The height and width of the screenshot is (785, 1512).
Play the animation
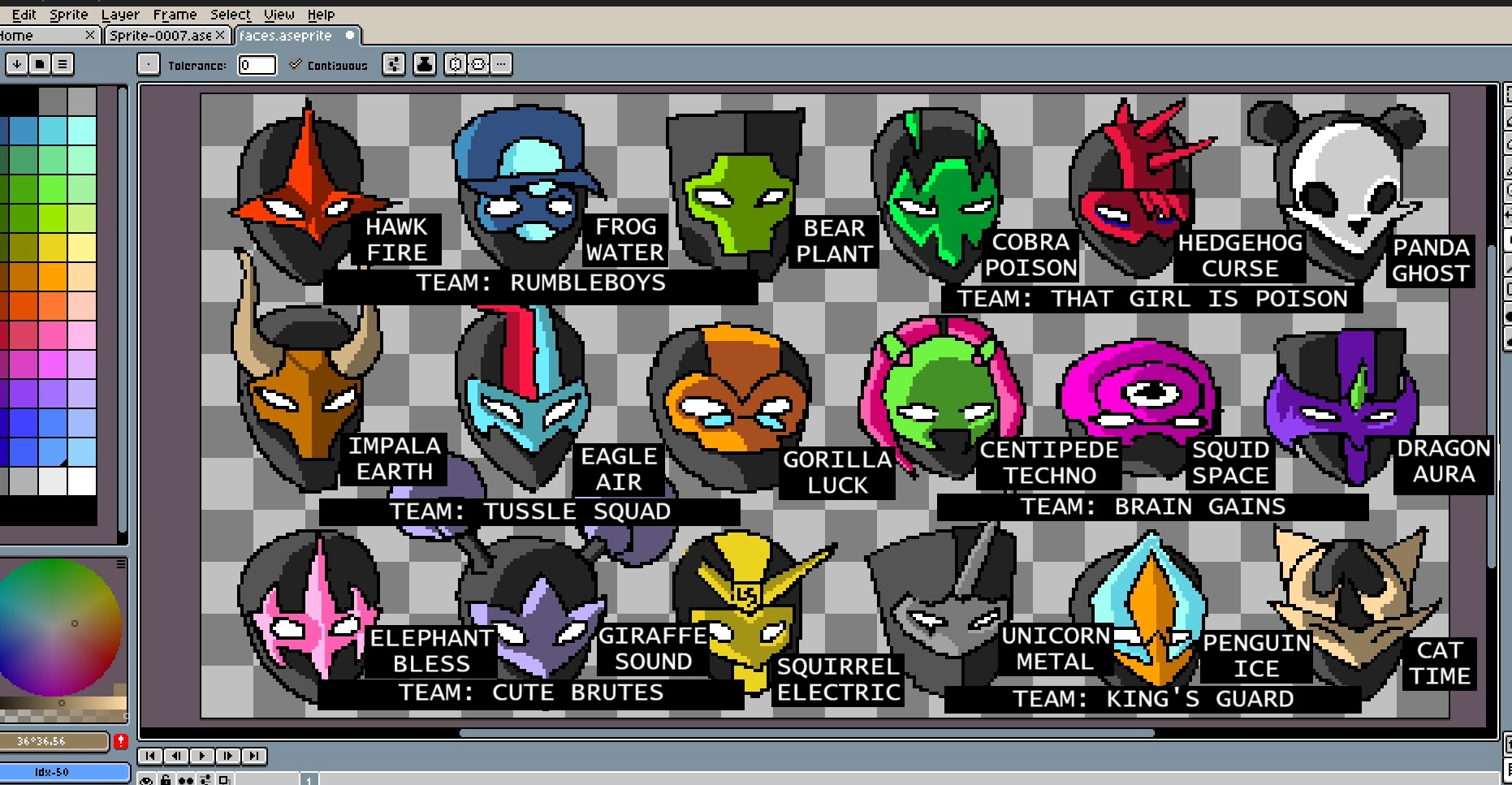point(202,756)
